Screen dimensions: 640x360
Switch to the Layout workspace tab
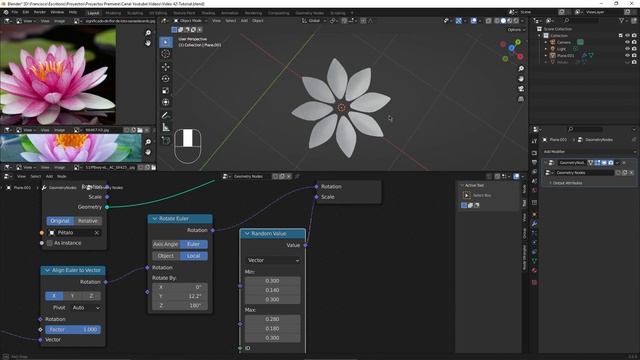pyautogui.click(x=93, y=13)
